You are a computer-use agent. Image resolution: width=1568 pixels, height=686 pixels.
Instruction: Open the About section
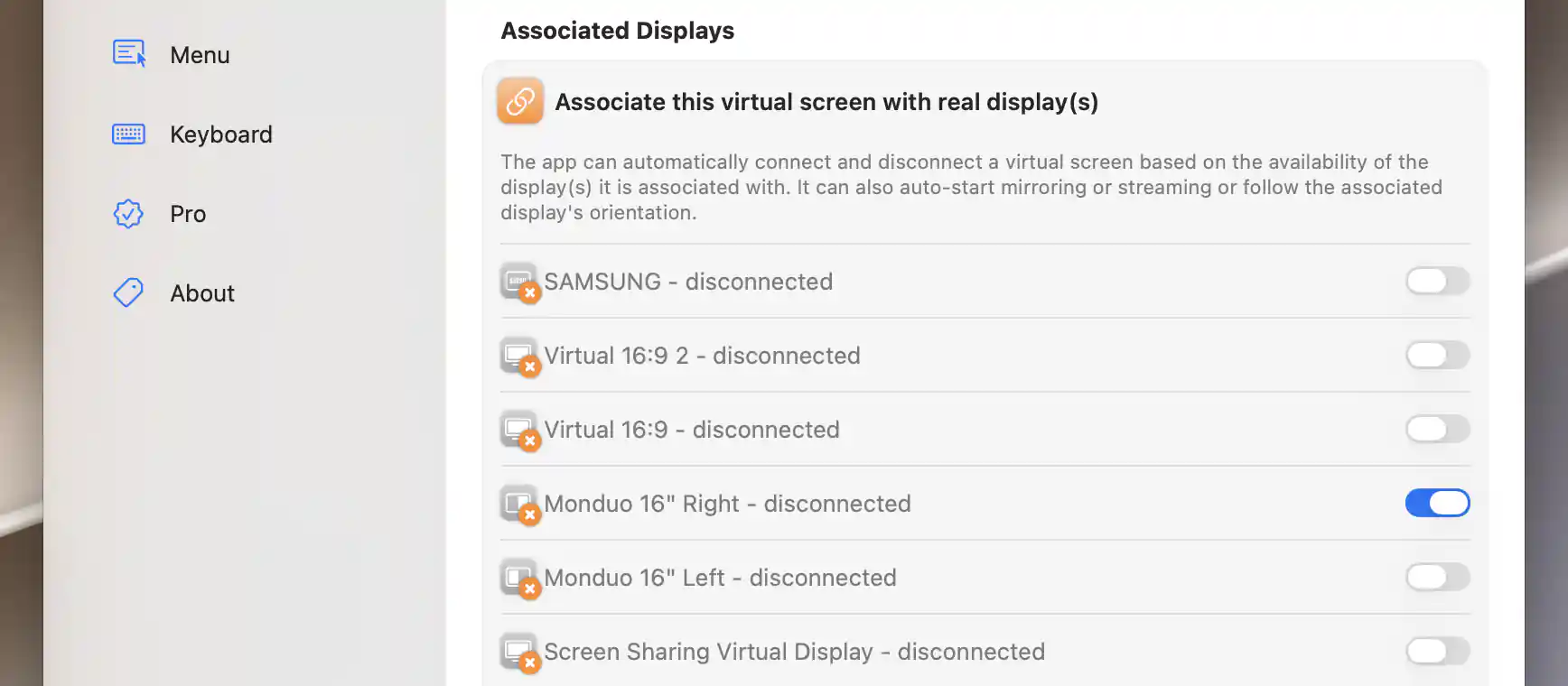tap(202, 293)
